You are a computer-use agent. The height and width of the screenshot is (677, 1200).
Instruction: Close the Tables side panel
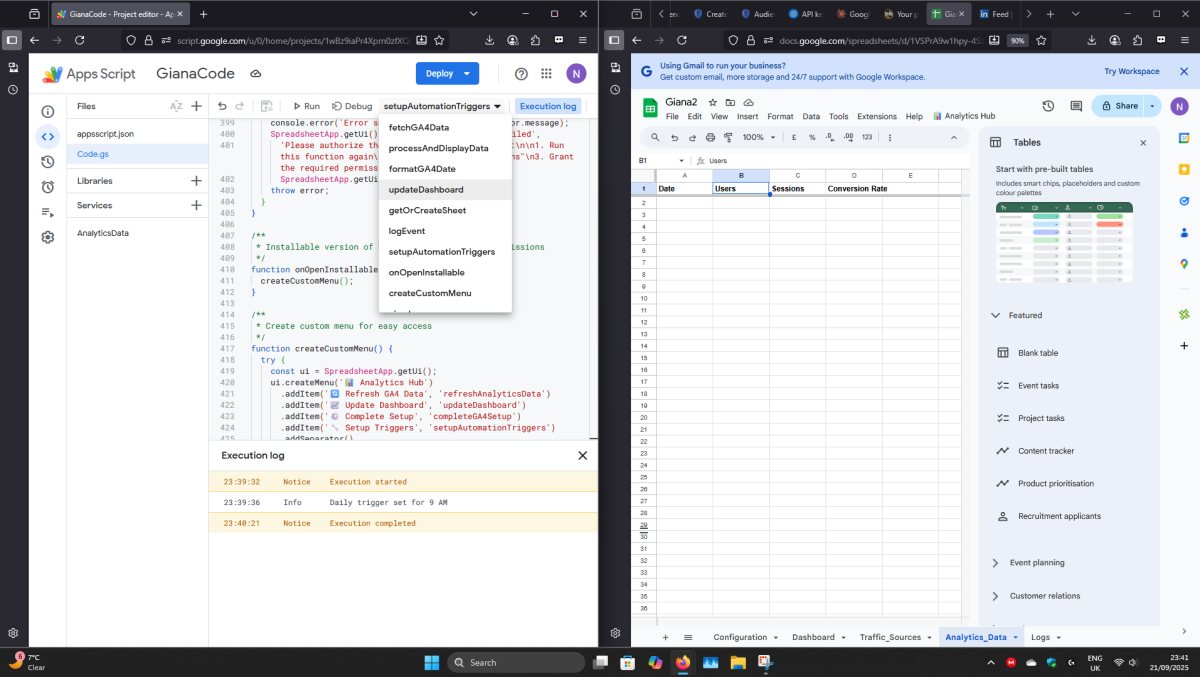pyautogui.click(x=1143, y=143)
